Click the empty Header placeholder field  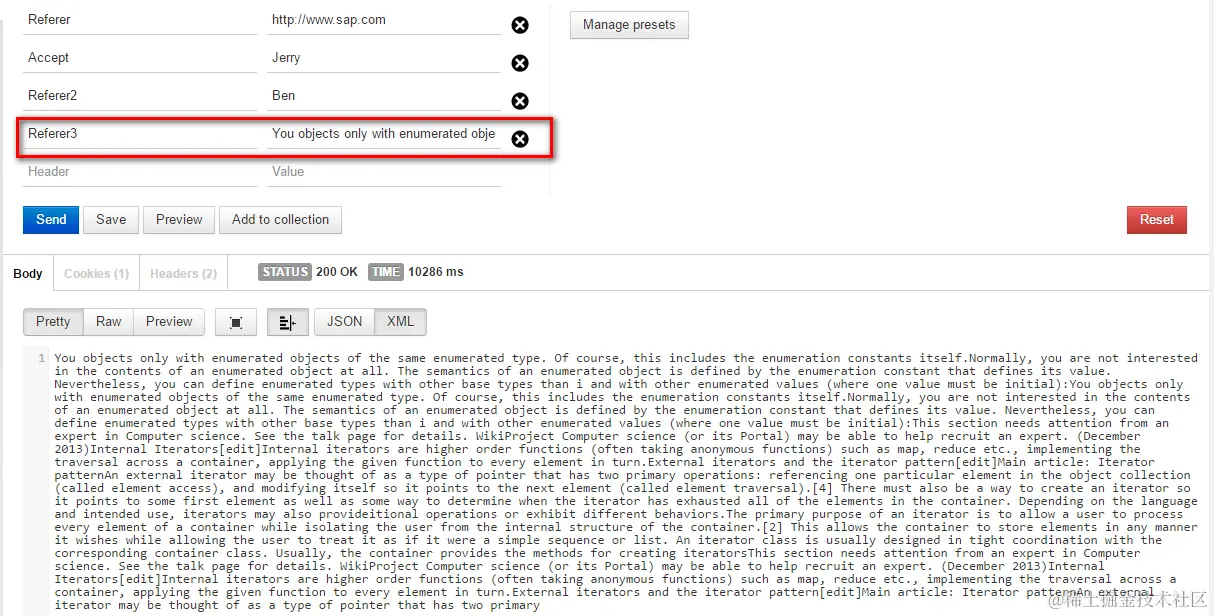(140, 172)
